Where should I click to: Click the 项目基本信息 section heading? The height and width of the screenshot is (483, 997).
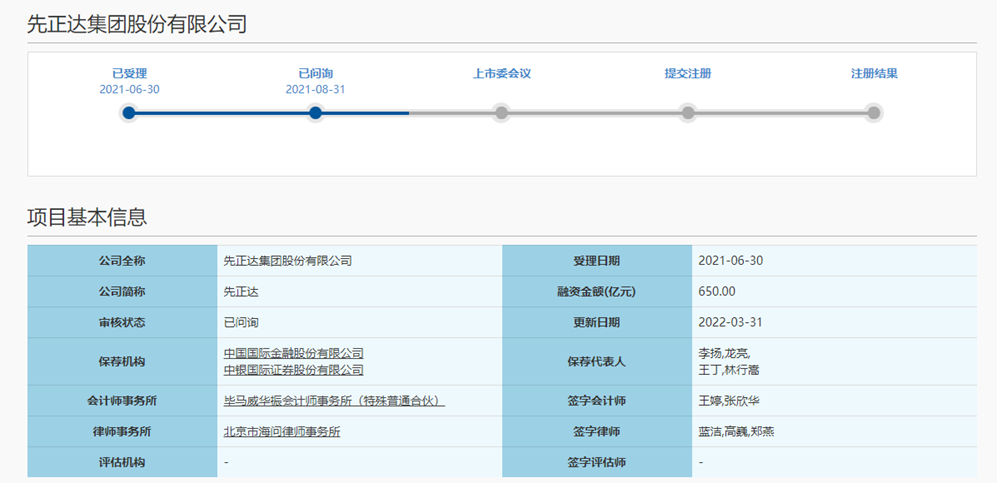87,217
